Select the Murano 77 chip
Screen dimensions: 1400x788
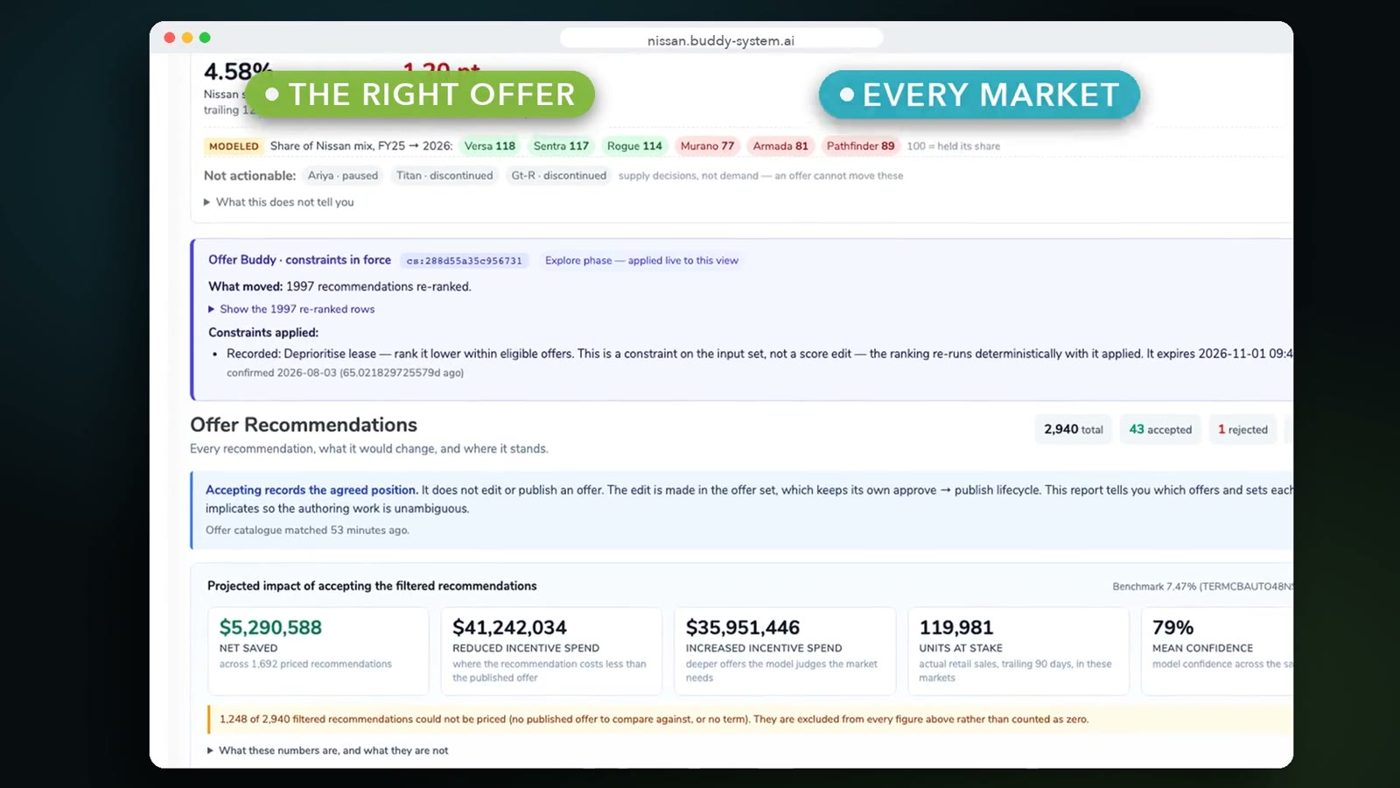click(x=707, y=146)
